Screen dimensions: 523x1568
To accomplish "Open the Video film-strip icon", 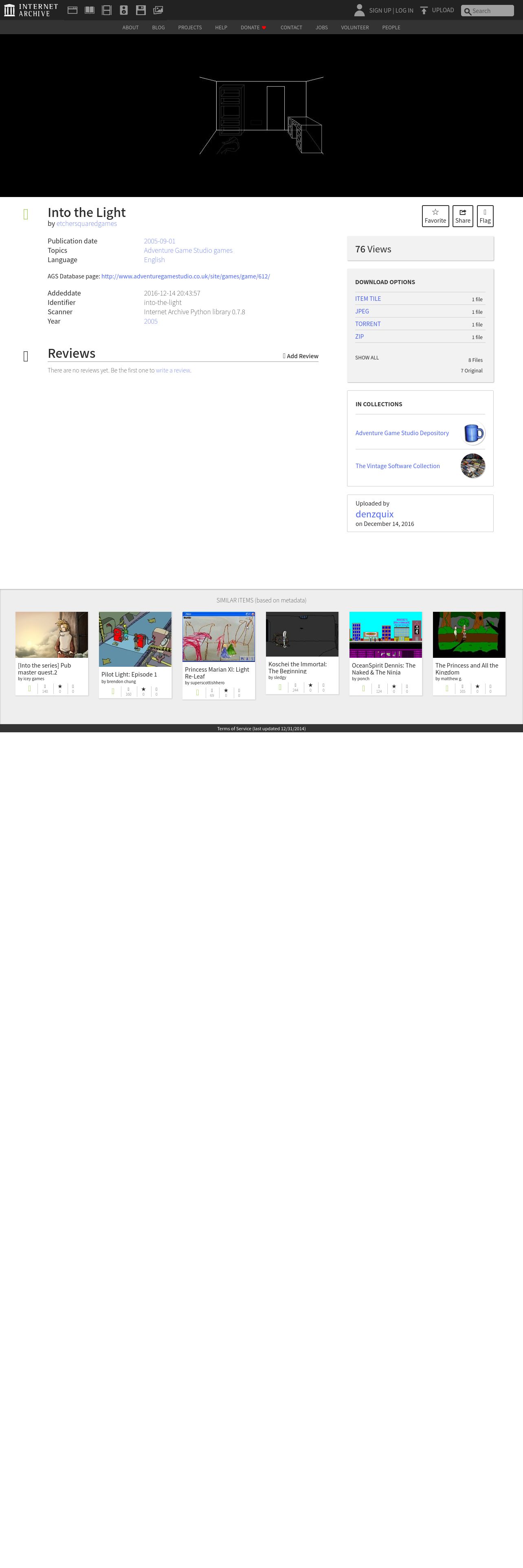I will 107,10.
